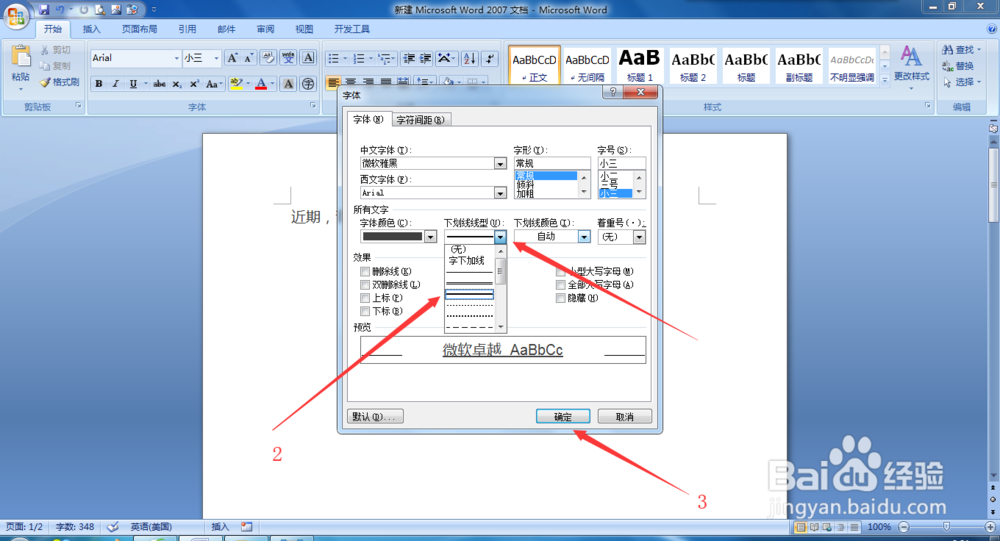Screen dimensions: 1000x541
Task: Click Replace (替换) in editing group
Action: [x=958, y=66]
